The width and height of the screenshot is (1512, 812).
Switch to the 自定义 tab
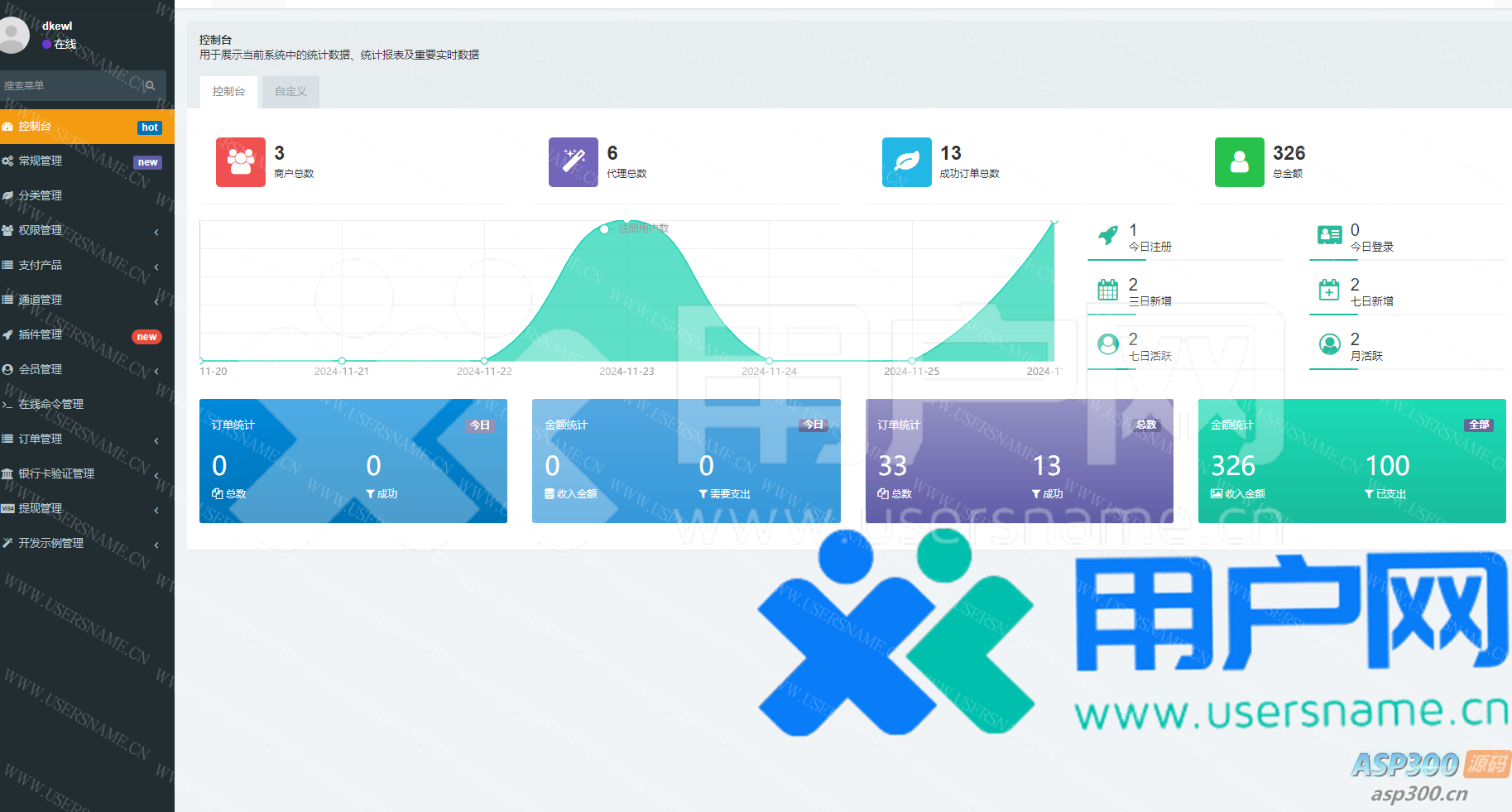290,92
